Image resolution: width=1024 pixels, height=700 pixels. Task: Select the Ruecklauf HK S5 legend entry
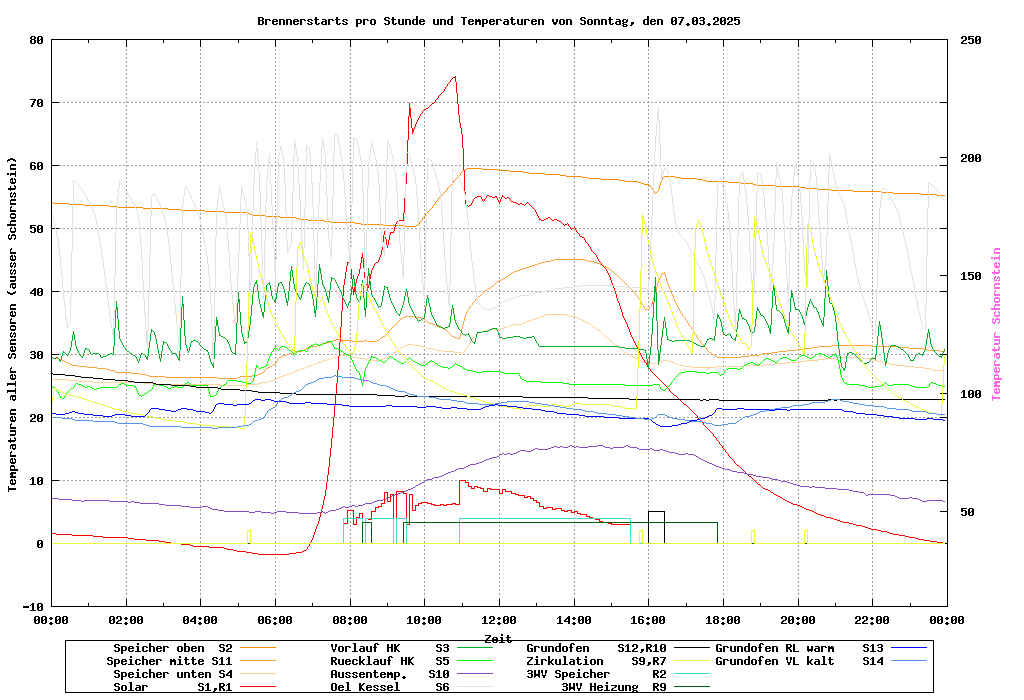coord(390,661)
